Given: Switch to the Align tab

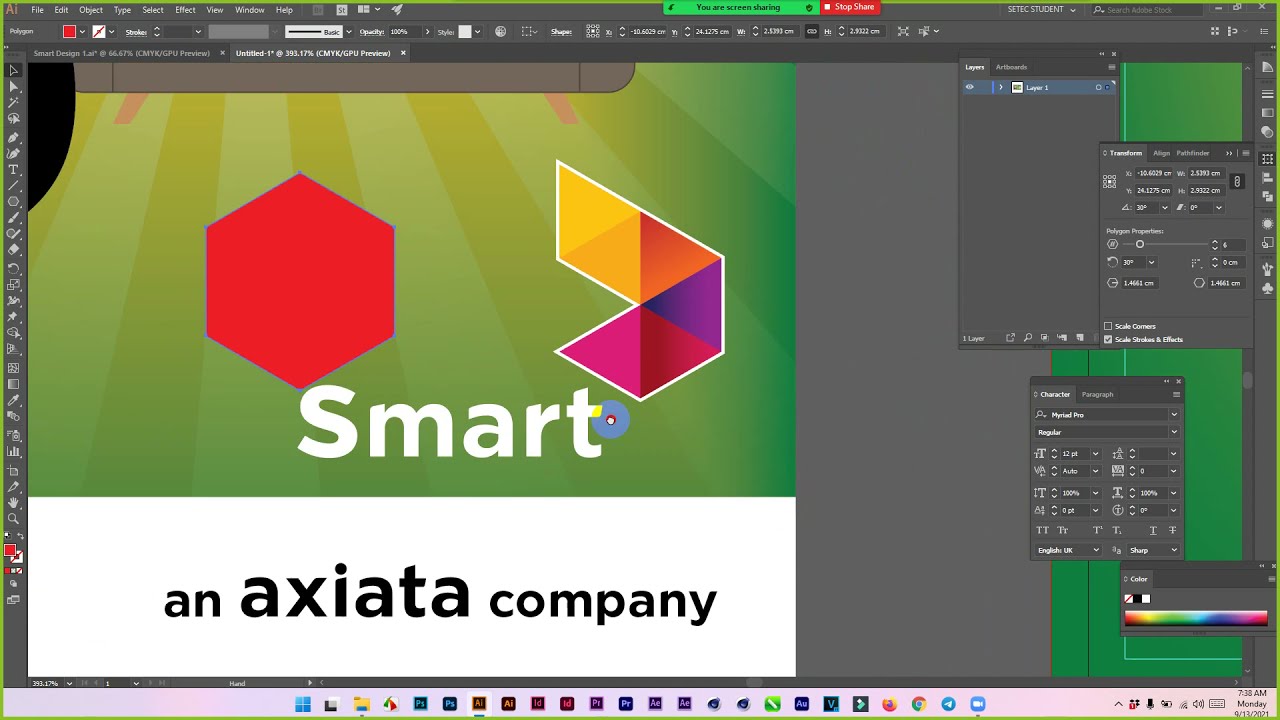Looking at the screenshot, I should [x=1161, y=153].
